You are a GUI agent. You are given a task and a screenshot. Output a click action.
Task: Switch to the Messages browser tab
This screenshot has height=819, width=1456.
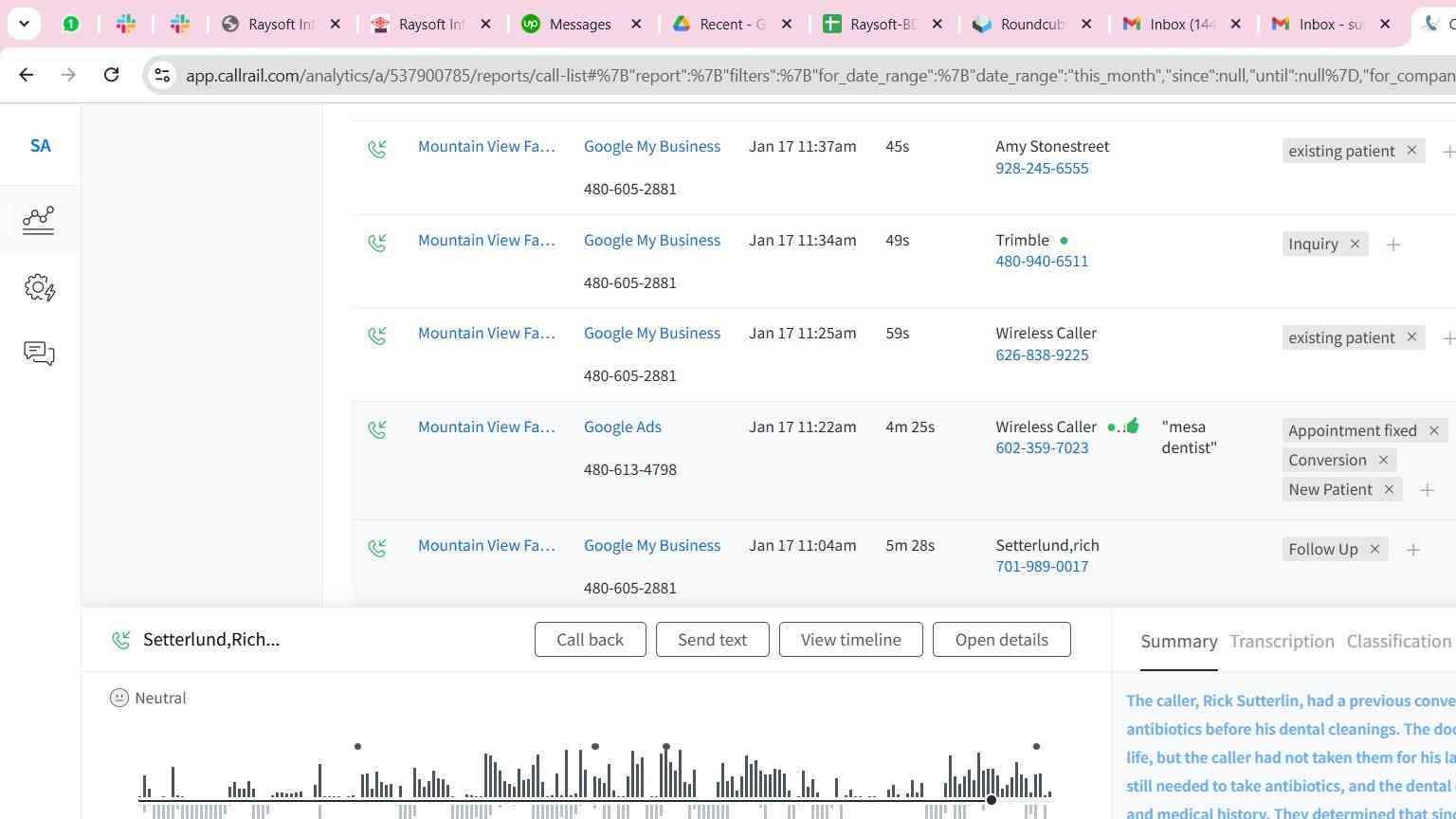tap(579, 25)
